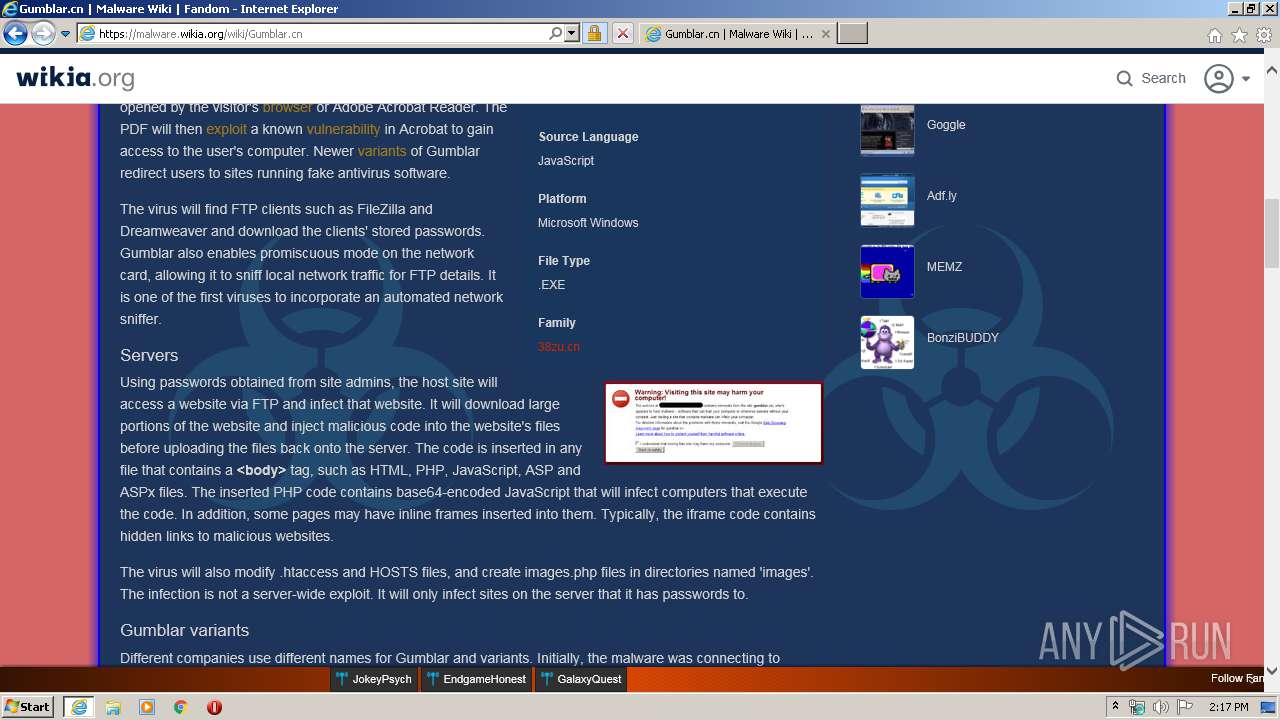
Task: Open the EndgameHonest wiki bar item
Action: point(476,679)
